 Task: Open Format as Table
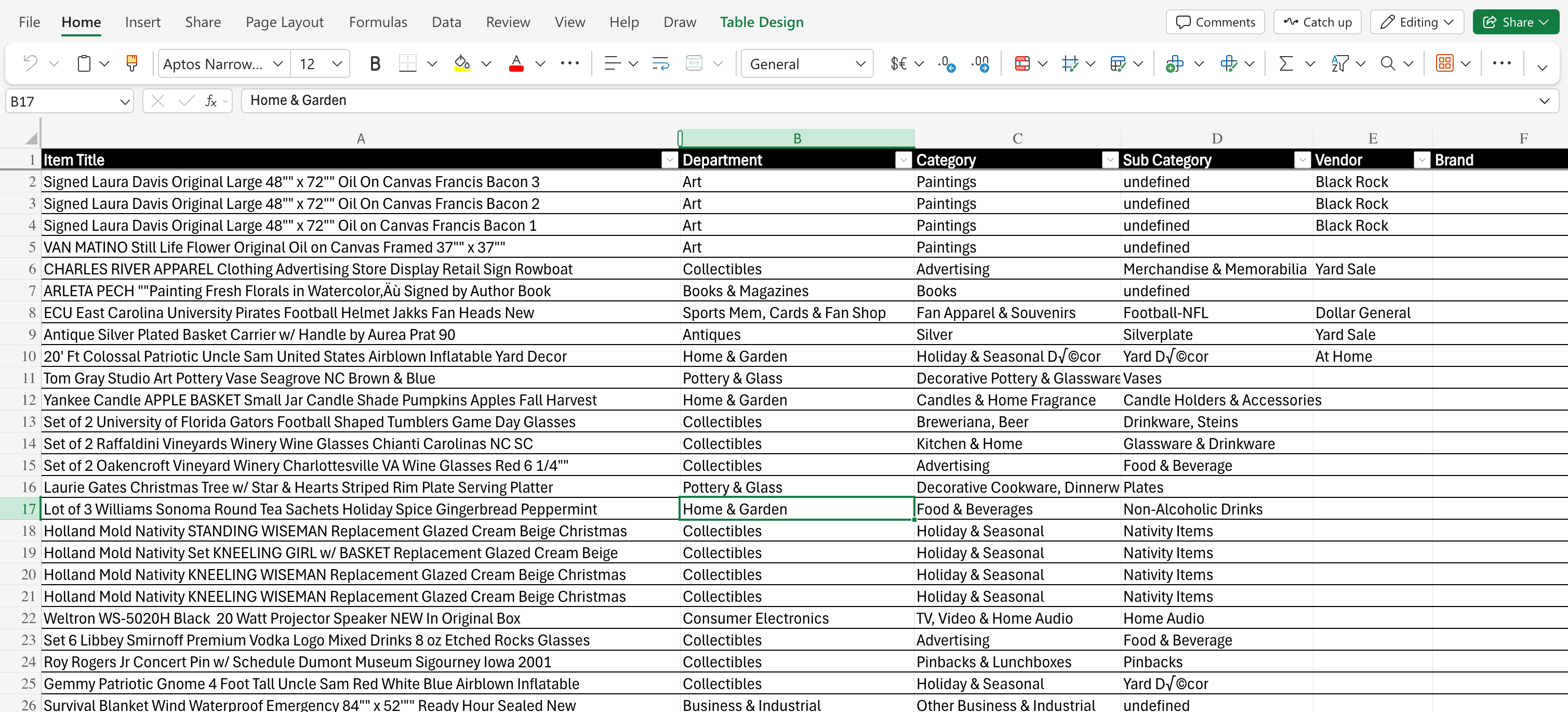(1118, 63)
